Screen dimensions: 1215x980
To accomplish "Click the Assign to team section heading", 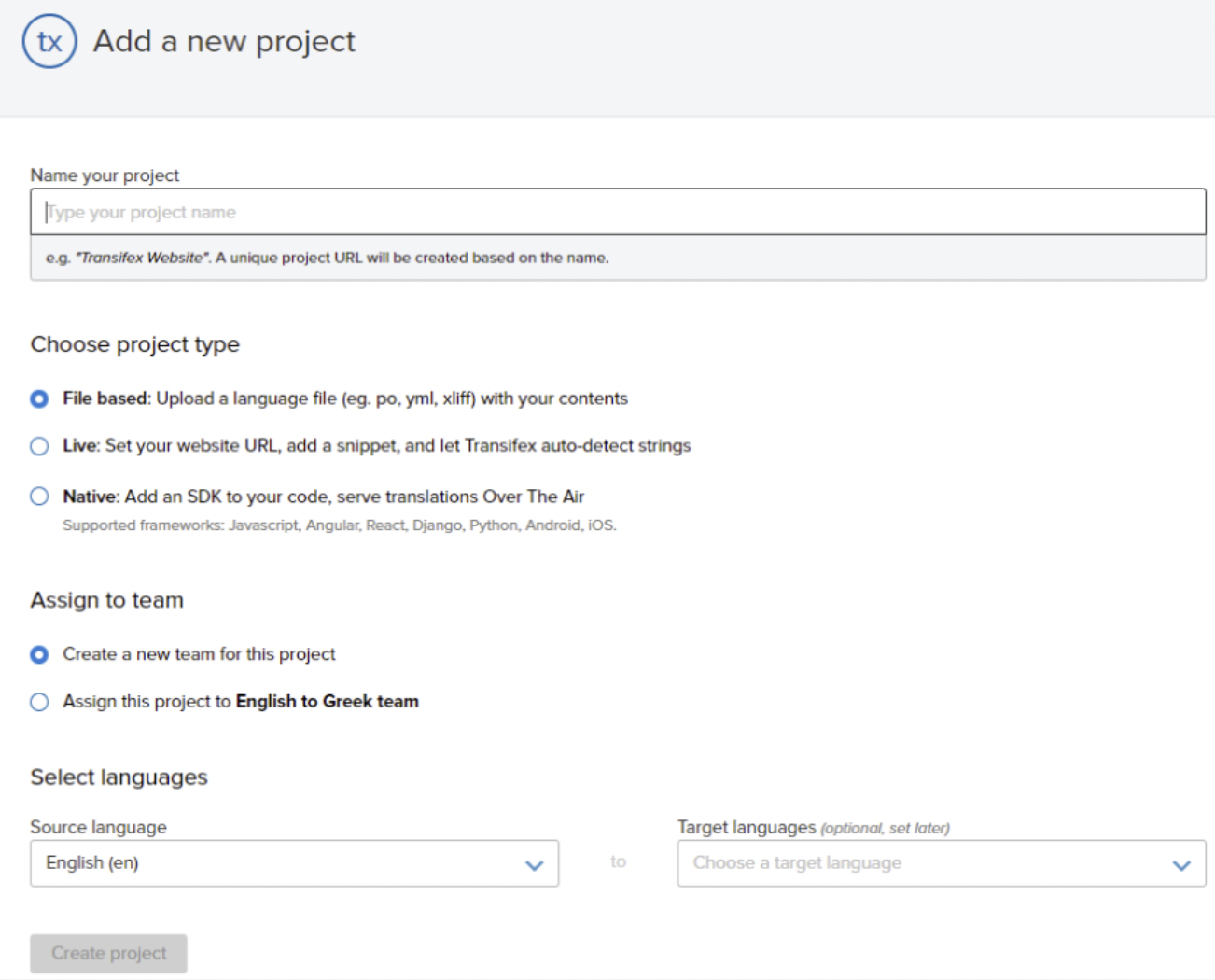I will [x=107, y=600].
